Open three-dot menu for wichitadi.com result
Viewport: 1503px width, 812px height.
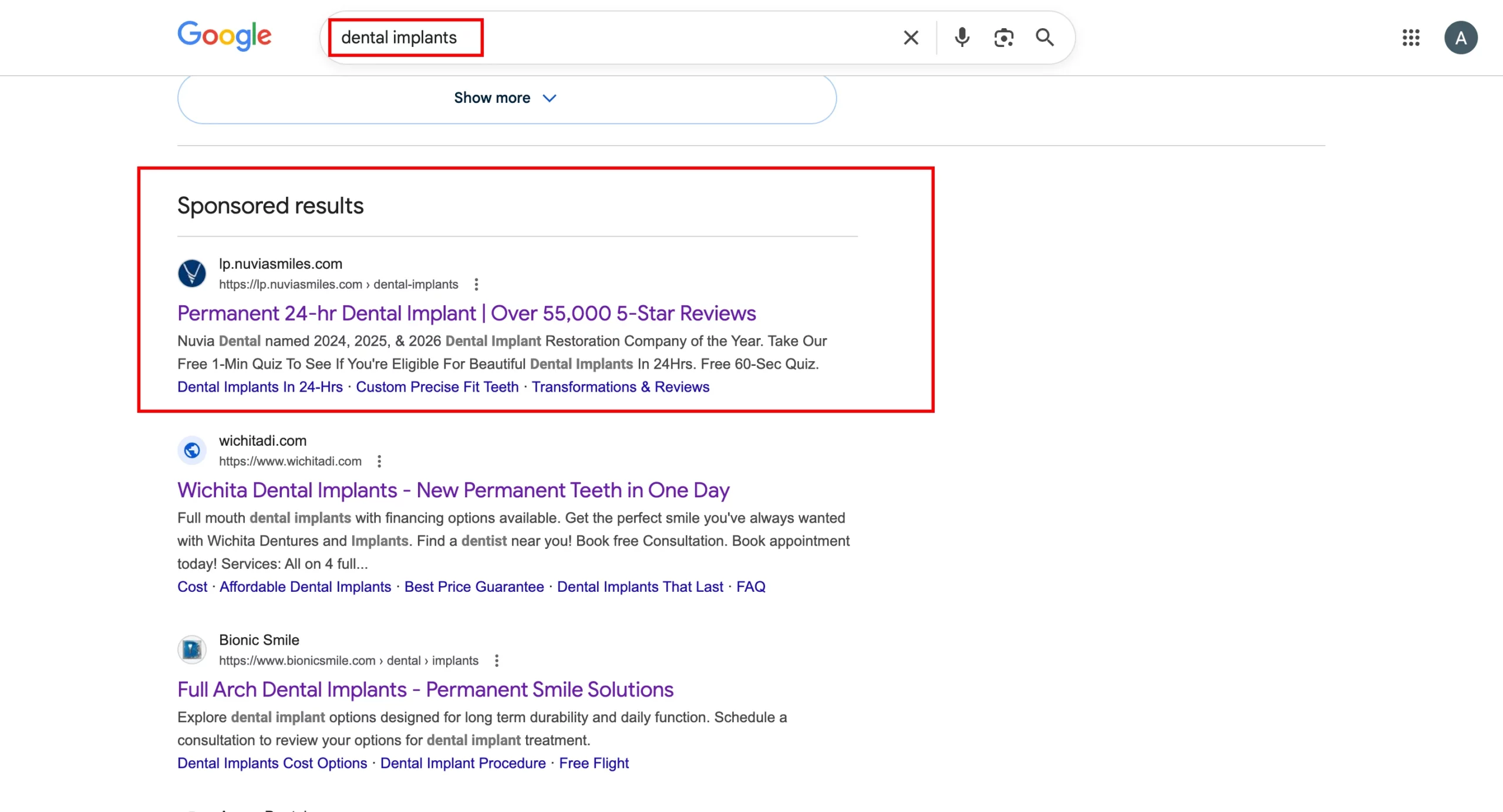coord(379,461)
